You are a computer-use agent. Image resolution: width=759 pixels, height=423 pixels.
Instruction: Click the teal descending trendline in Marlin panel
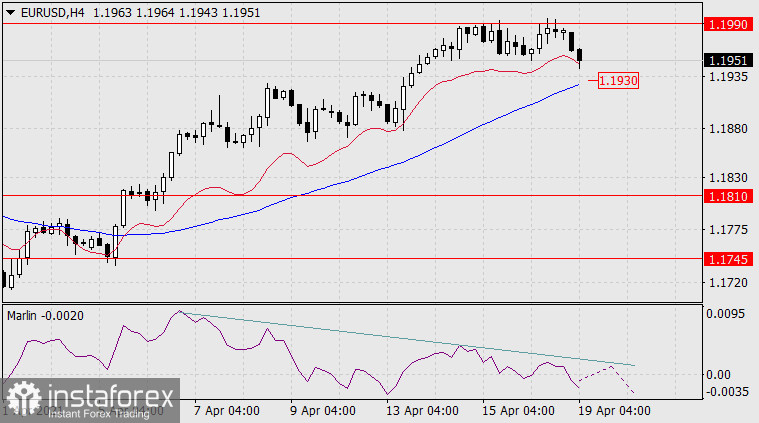click(400, 338)
